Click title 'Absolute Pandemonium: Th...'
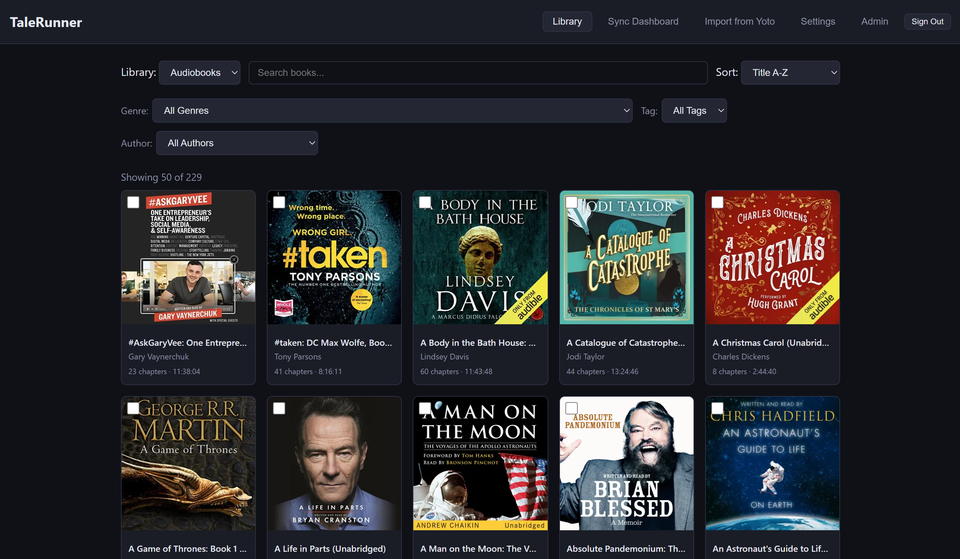The height and width of the screenshot is (559, 960). point(626,549)
